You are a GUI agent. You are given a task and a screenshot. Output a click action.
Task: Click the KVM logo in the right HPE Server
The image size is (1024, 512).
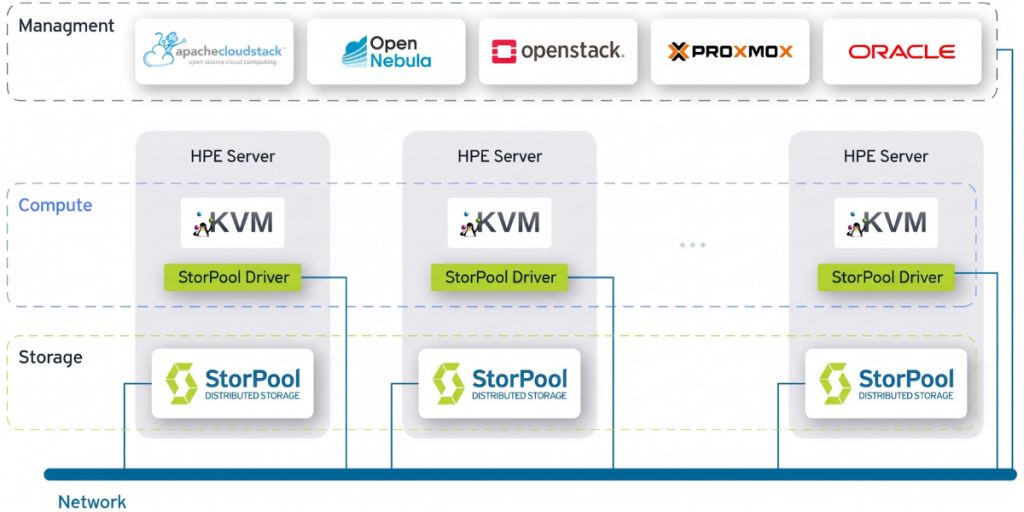click(x=886, y=223)
